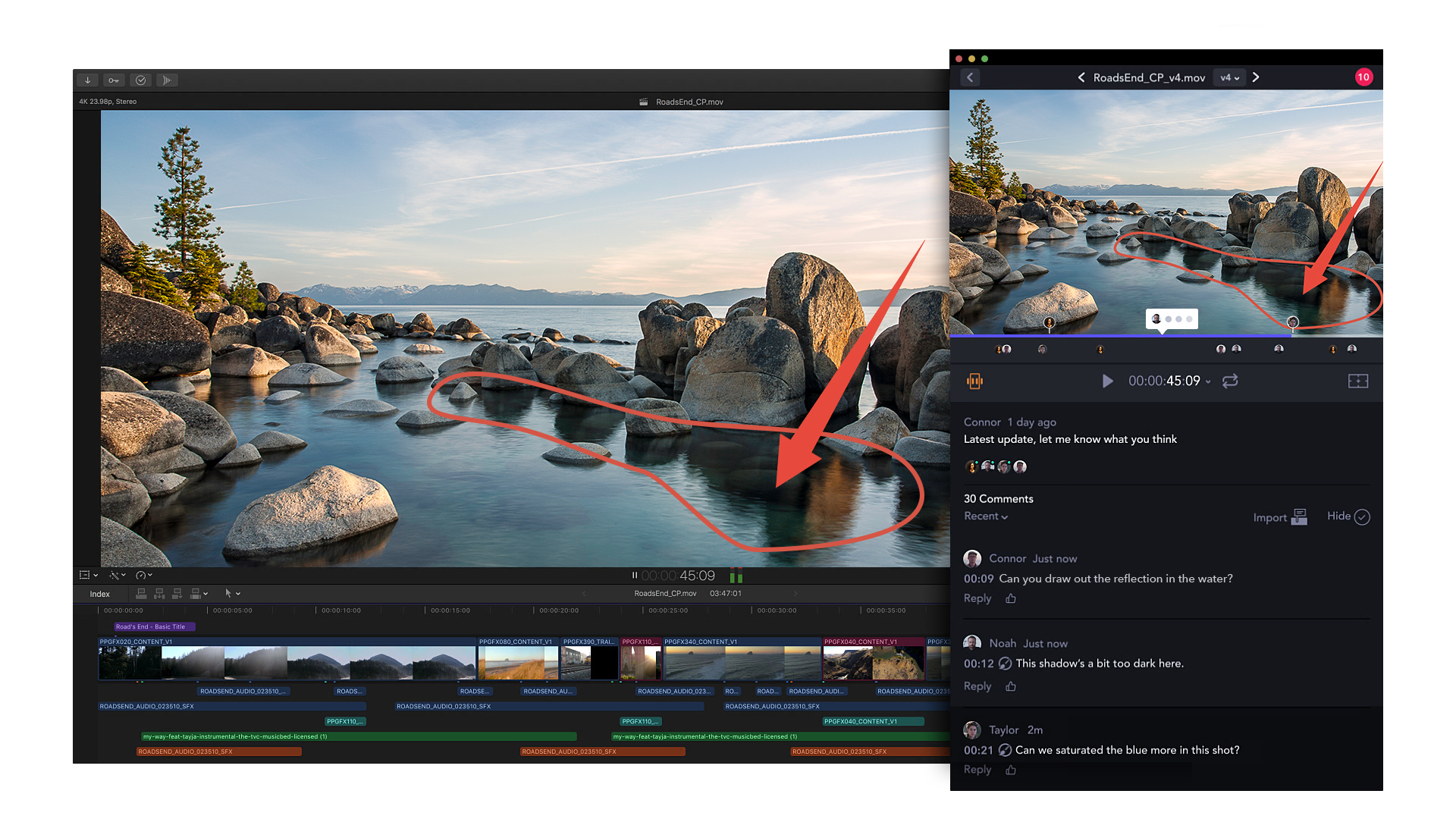Click the Import comments icon

pyautogui.click(x=1299, y=517)
